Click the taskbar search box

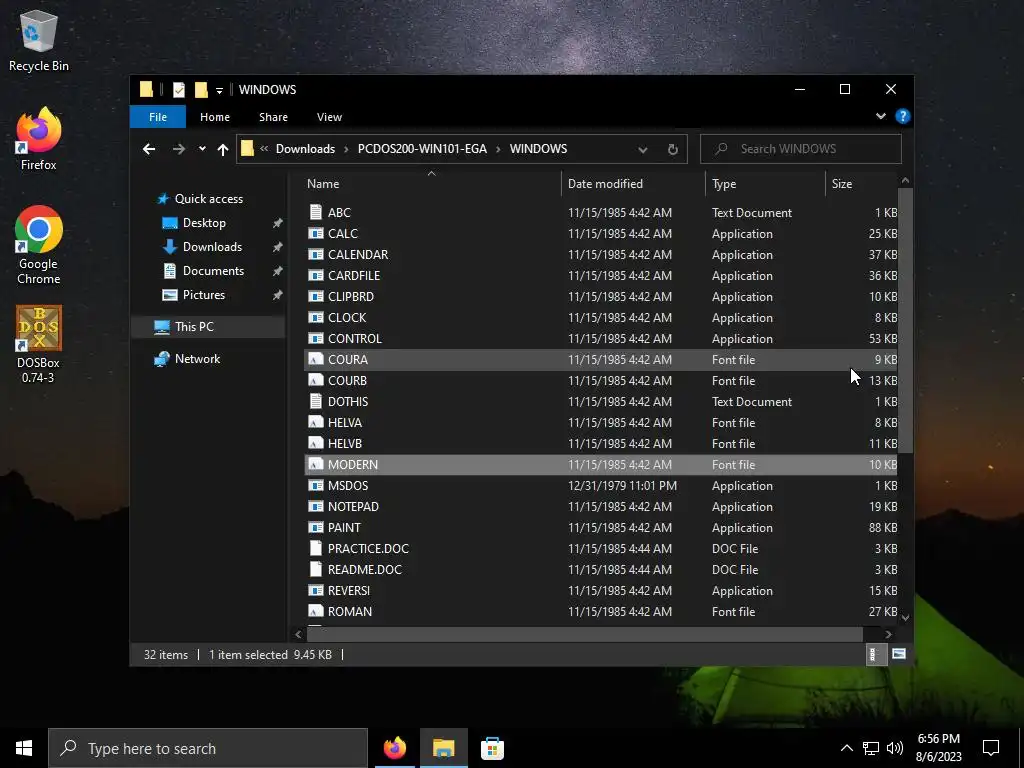pos(208,748)
